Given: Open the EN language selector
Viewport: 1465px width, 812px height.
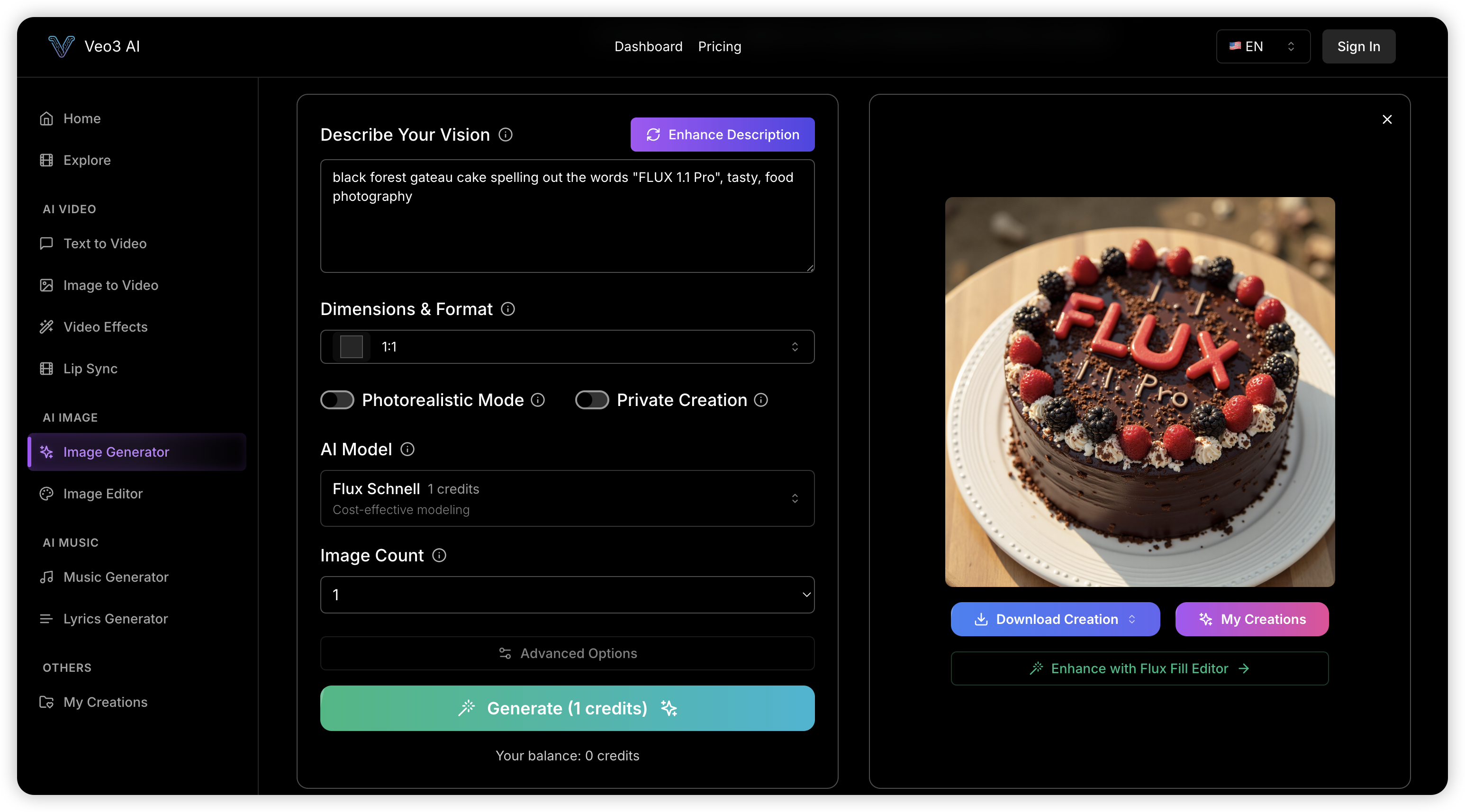Looking at the screenshot, I should click(x=1263, y=46).
